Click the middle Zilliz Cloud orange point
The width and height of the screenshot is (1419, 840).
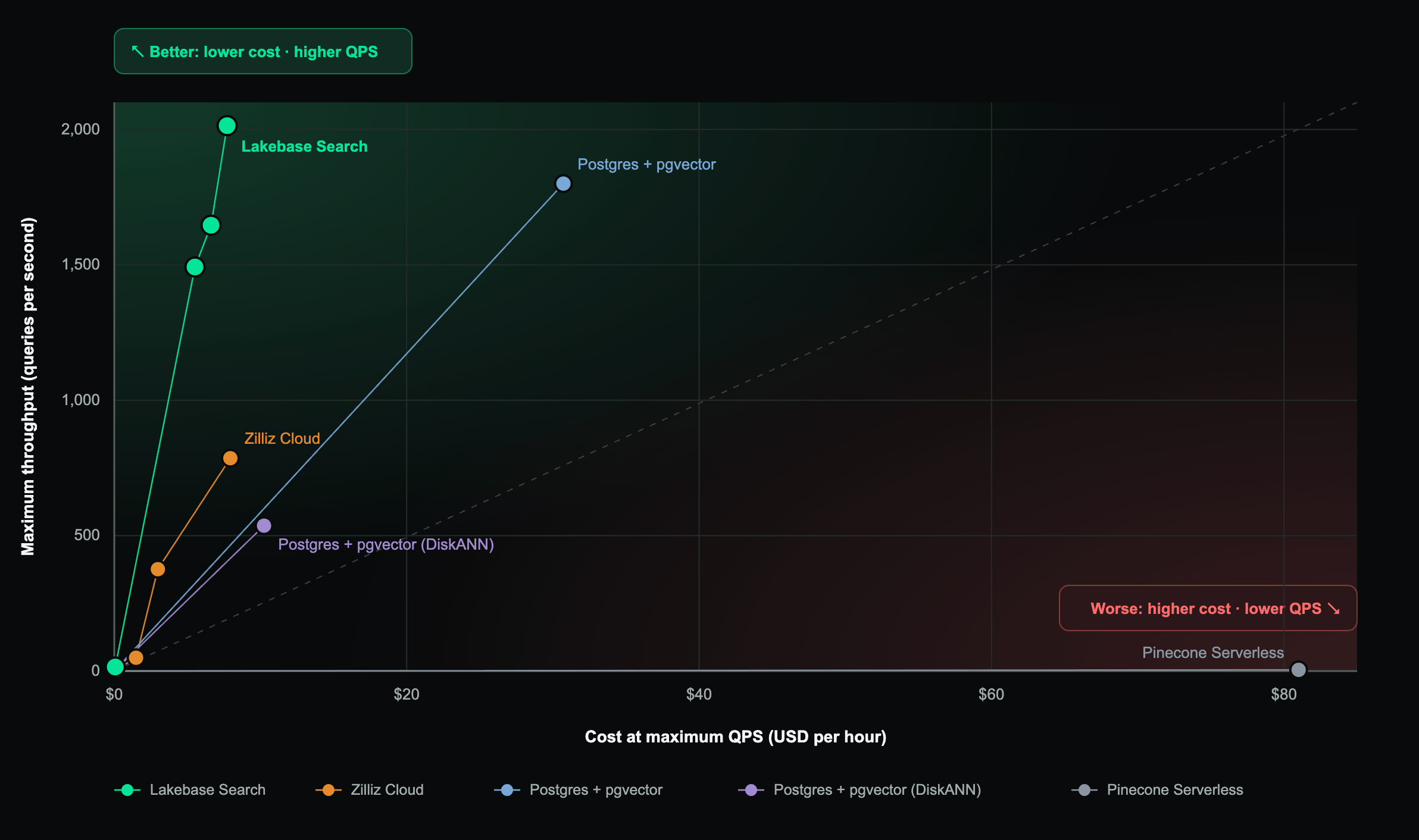point(158,569)
